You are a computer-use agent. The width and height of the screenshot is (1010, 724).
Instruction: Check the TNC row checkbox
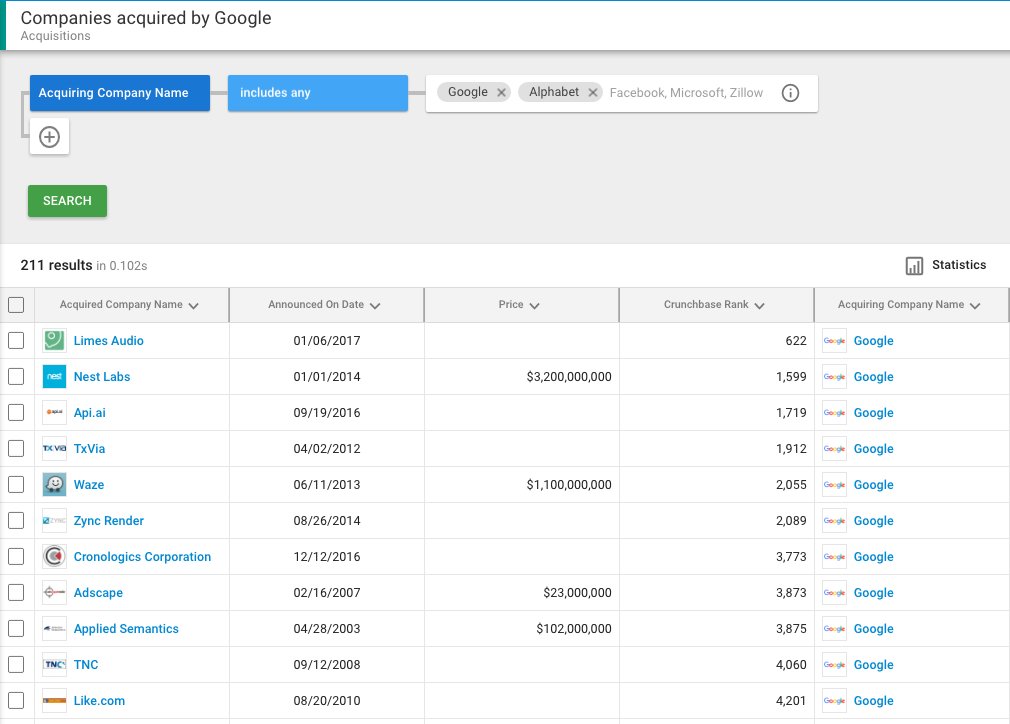[x=16, y=665]
